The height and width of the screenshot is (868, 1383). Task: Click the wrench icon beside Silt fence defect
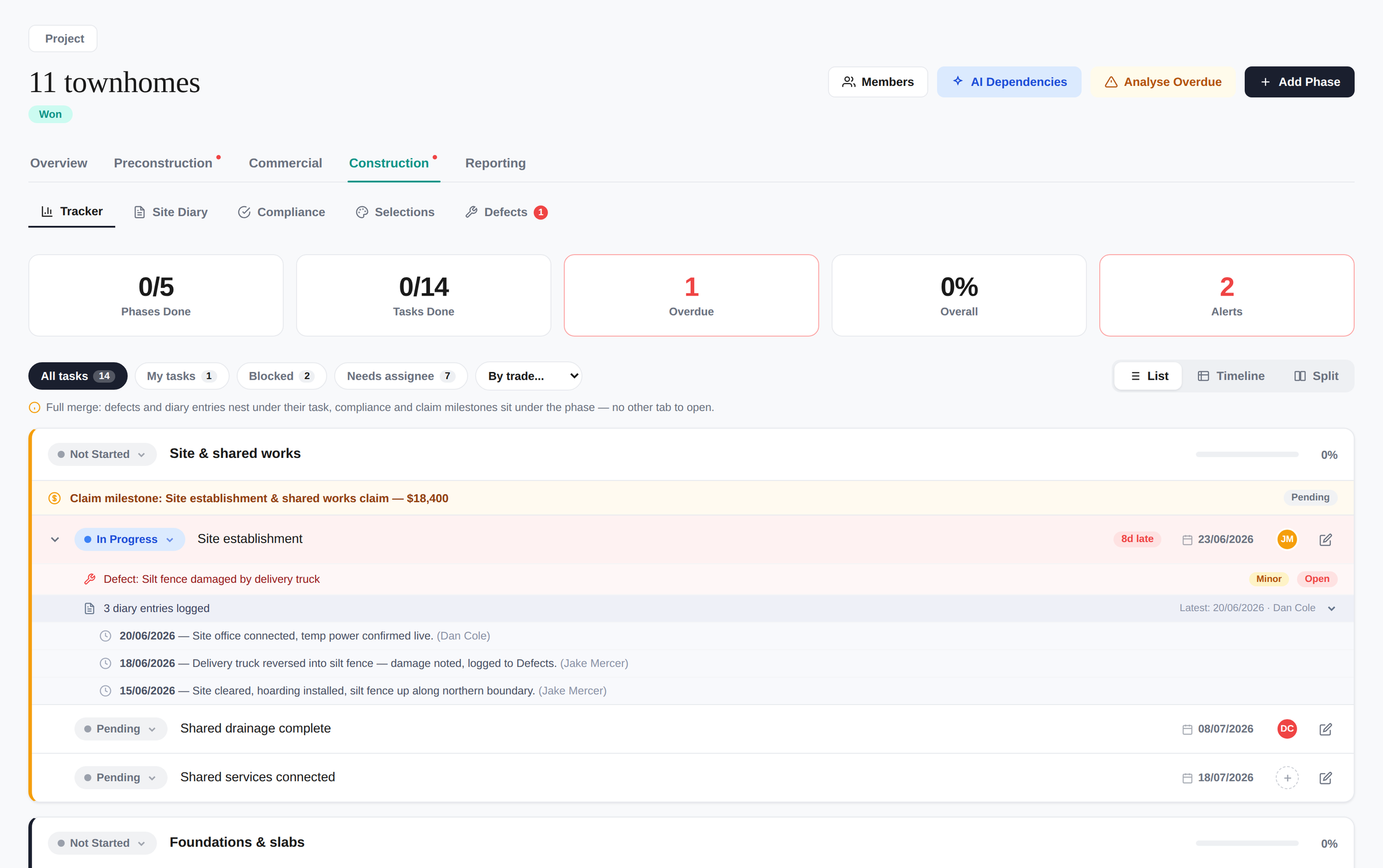[x=90, y=579]
